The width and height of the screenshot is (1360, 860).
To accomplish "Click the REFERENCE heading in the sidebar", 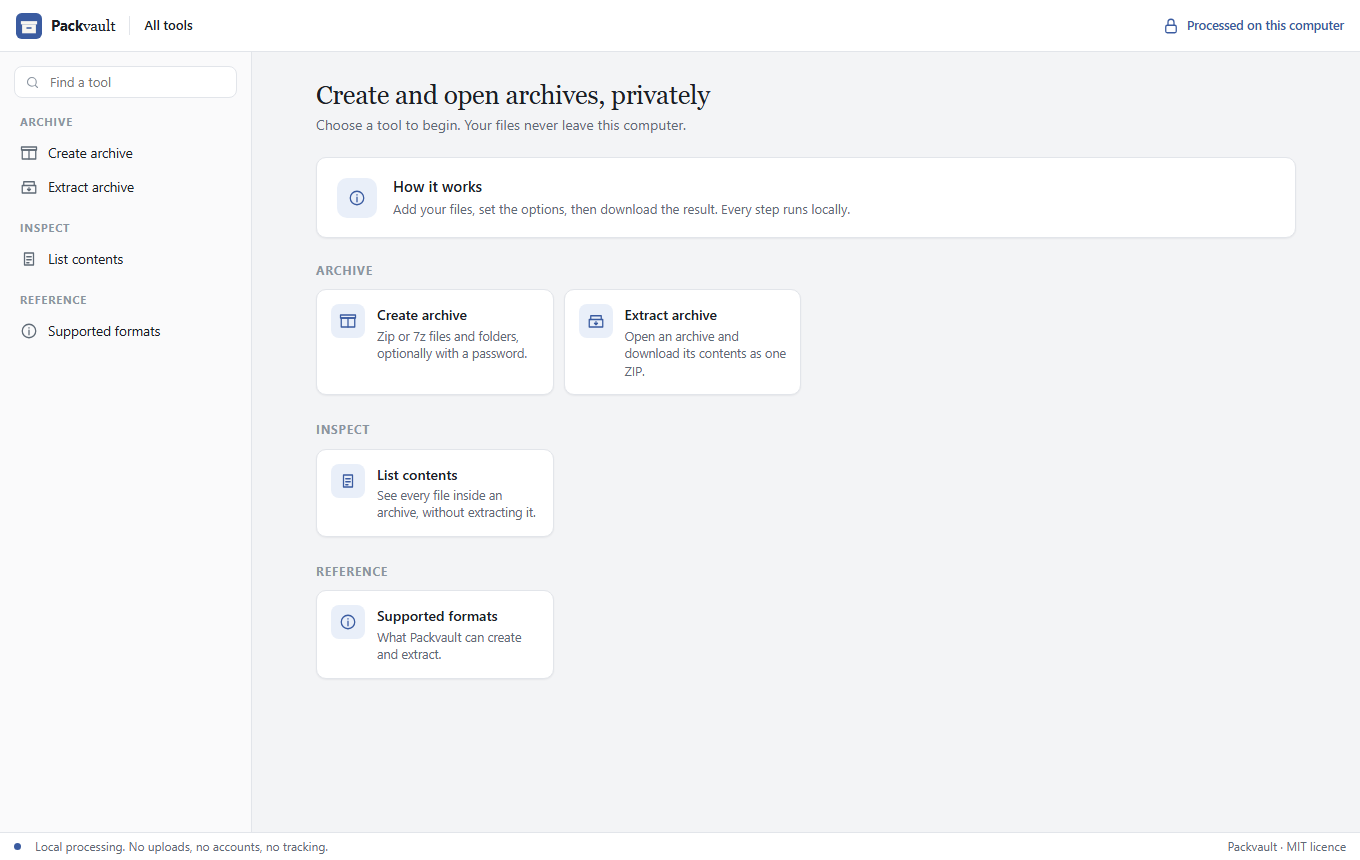I will [53, 300].
